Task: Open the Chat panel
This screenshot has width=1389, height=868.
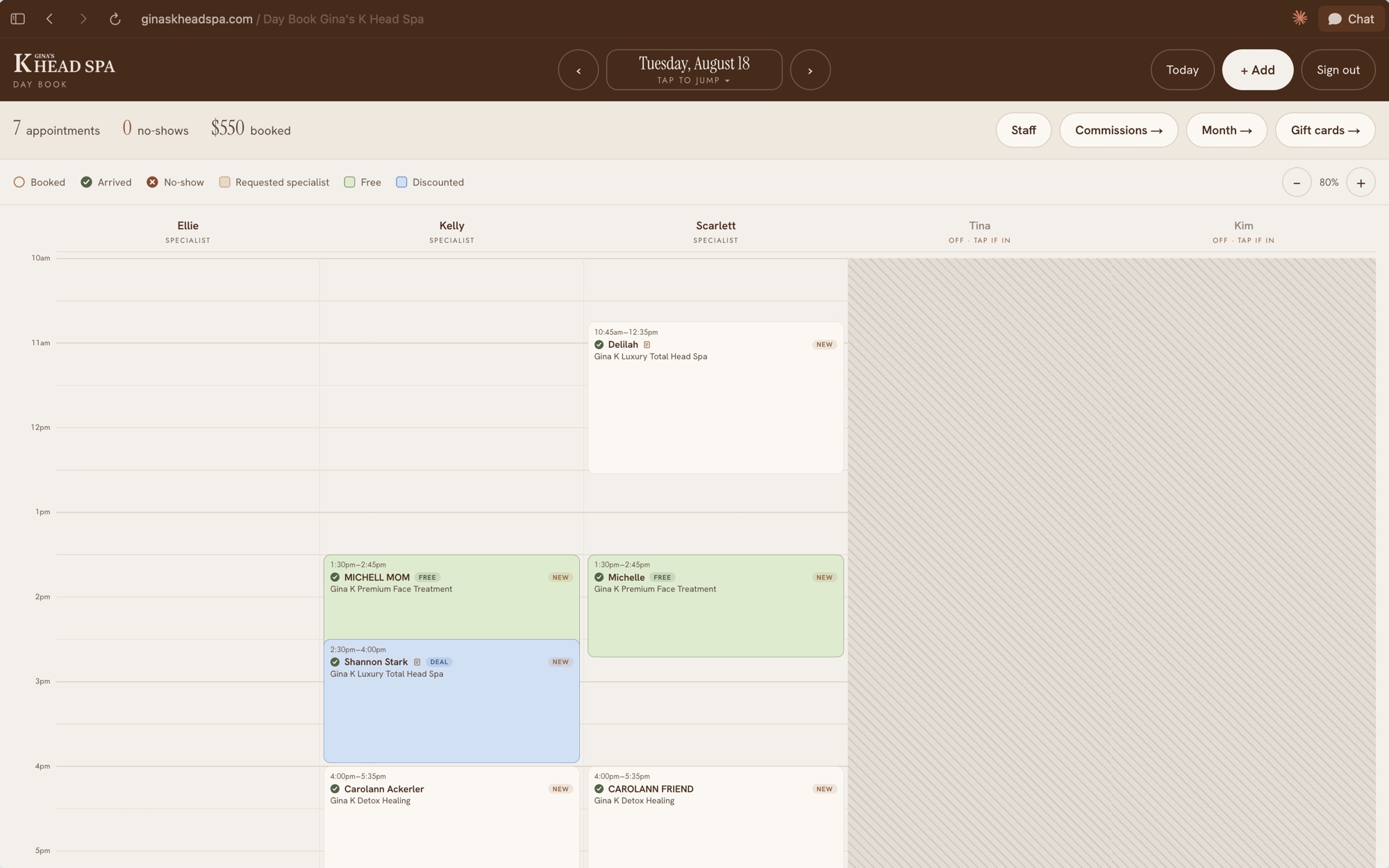Action: coord(1351,19)
